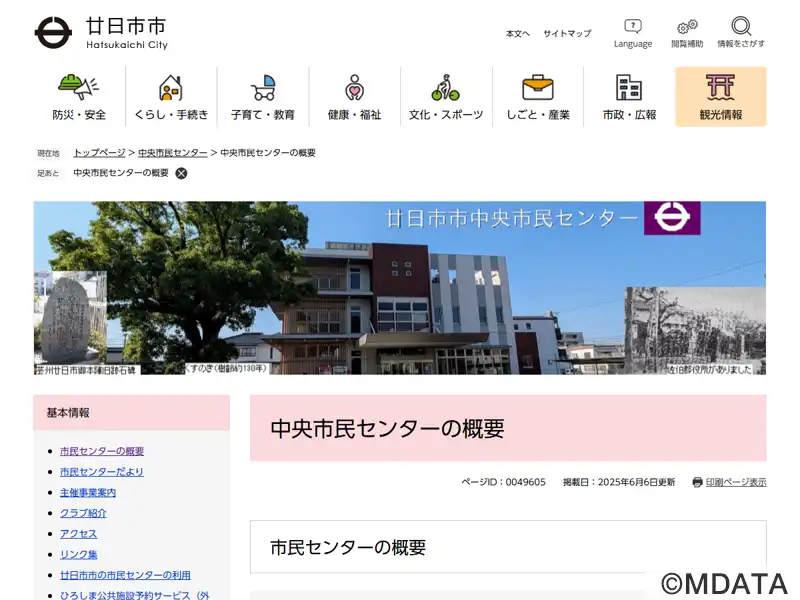Click the 廿日市市 Hatsukaichi City site title
The width and height of the screenshot is (800, 600).
tap(127, 33)
